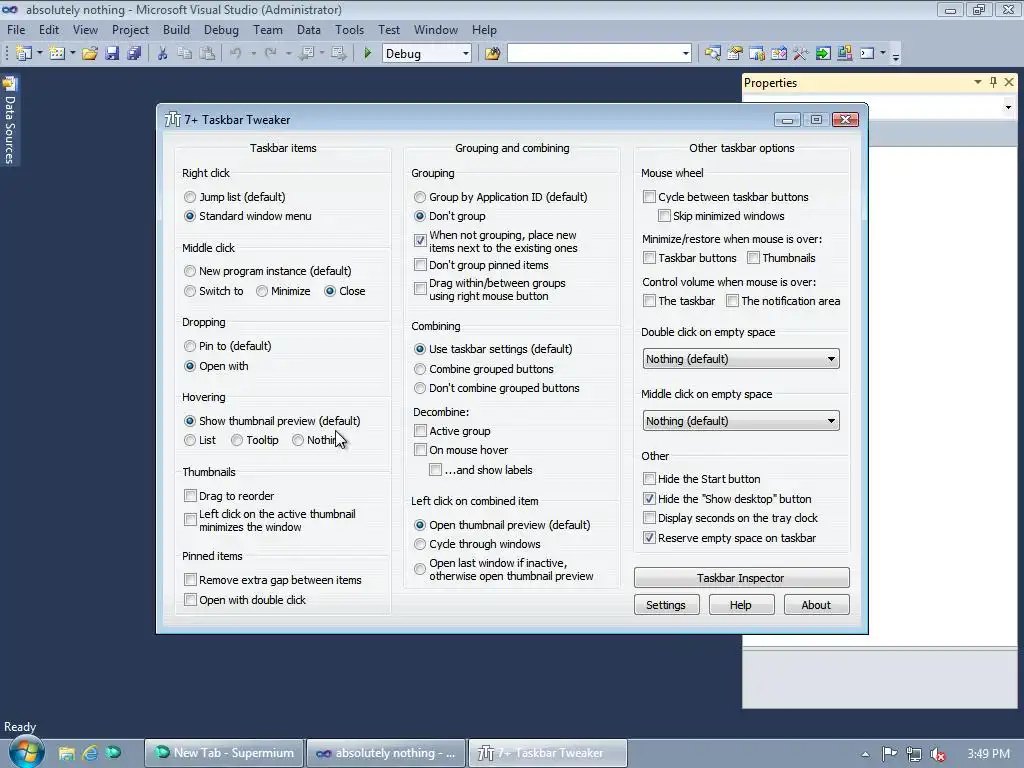
Task: Open the Debug menu
Action: coord(221,30)
